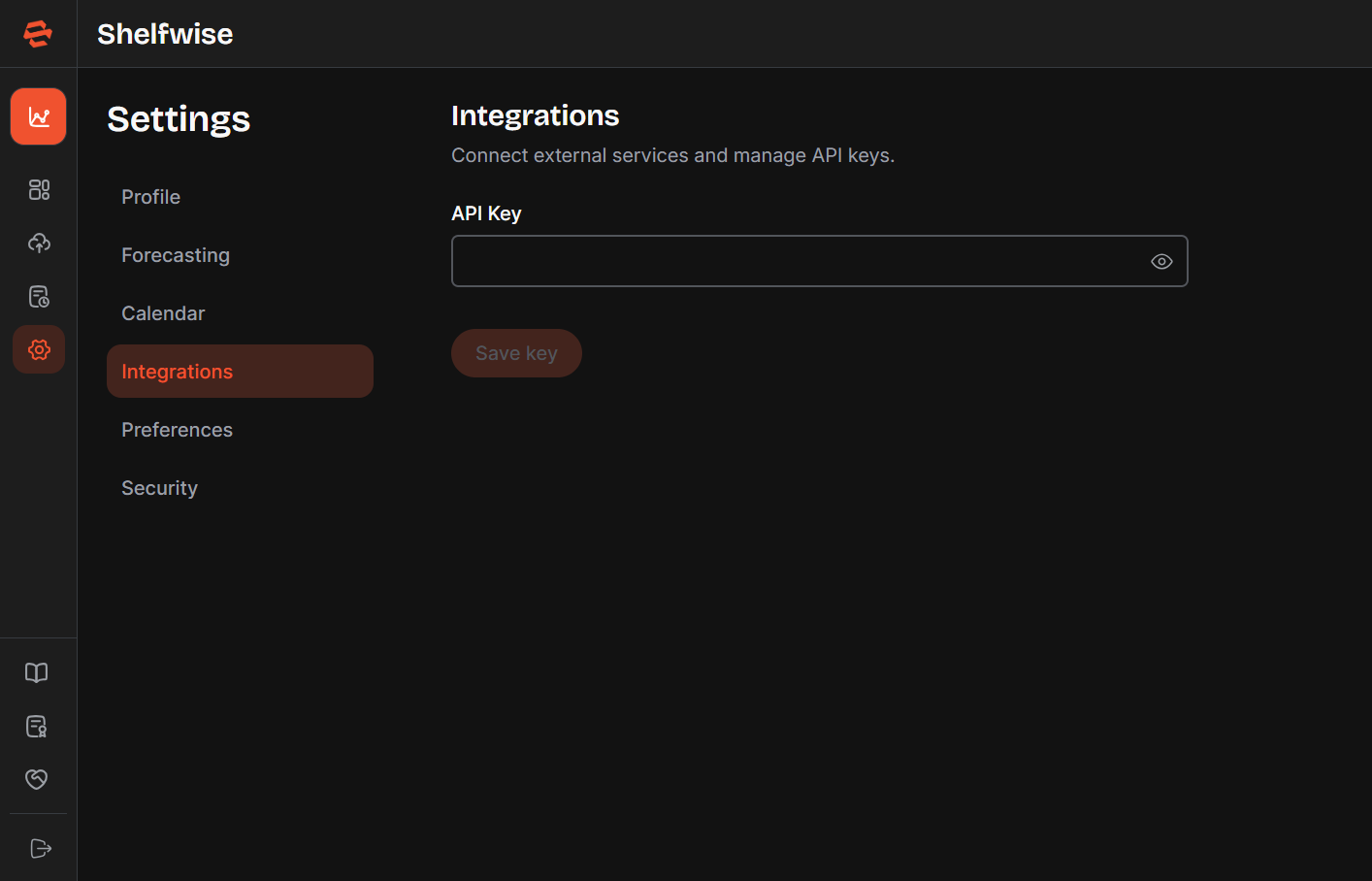
Task: Open the Security settings section
Action: coord(240,488)
